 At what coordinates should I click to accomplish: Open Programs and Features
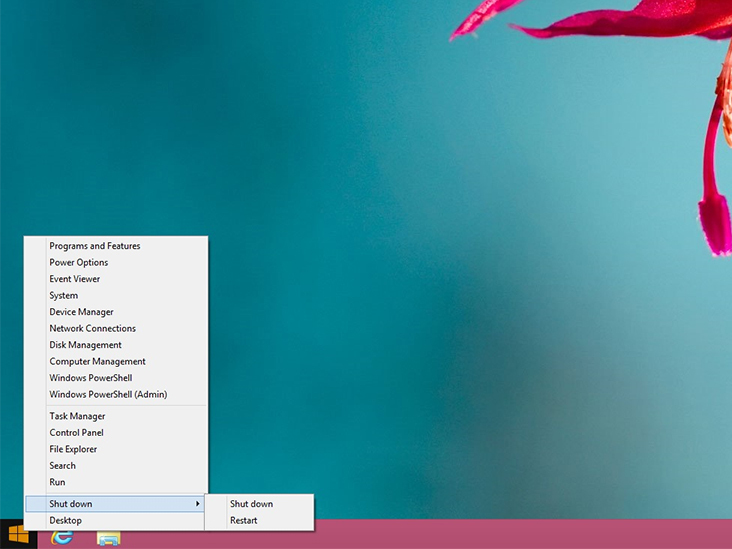pos(116,246)
